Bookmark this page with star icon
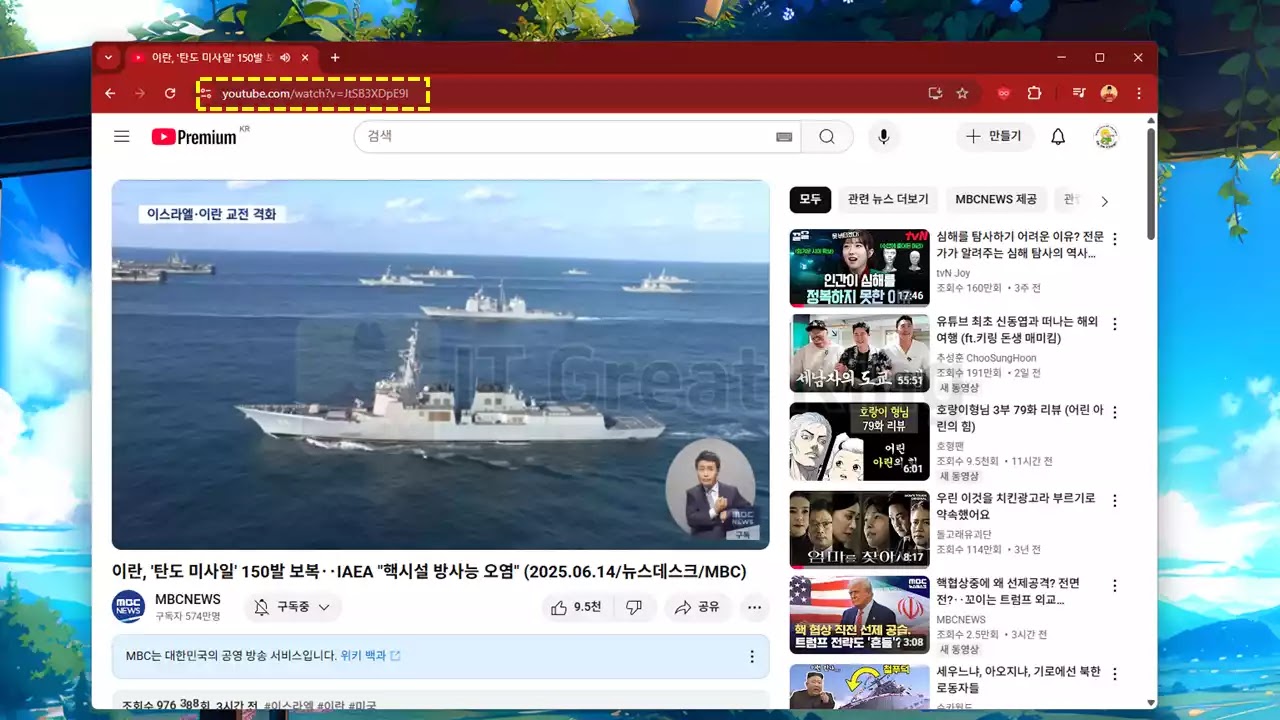Viewport: 1280px width, 720px height. point(962,93)
